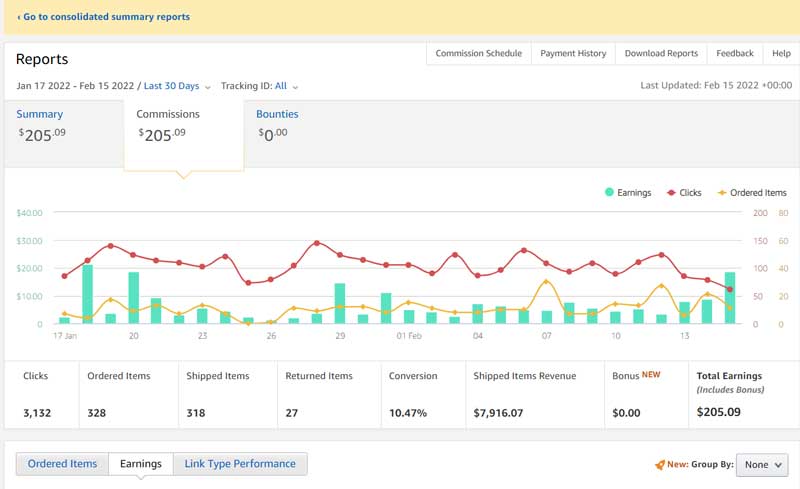Click the $40.00 y-axis label
This screenshot has height=489, width=800.
click(29, 213)
